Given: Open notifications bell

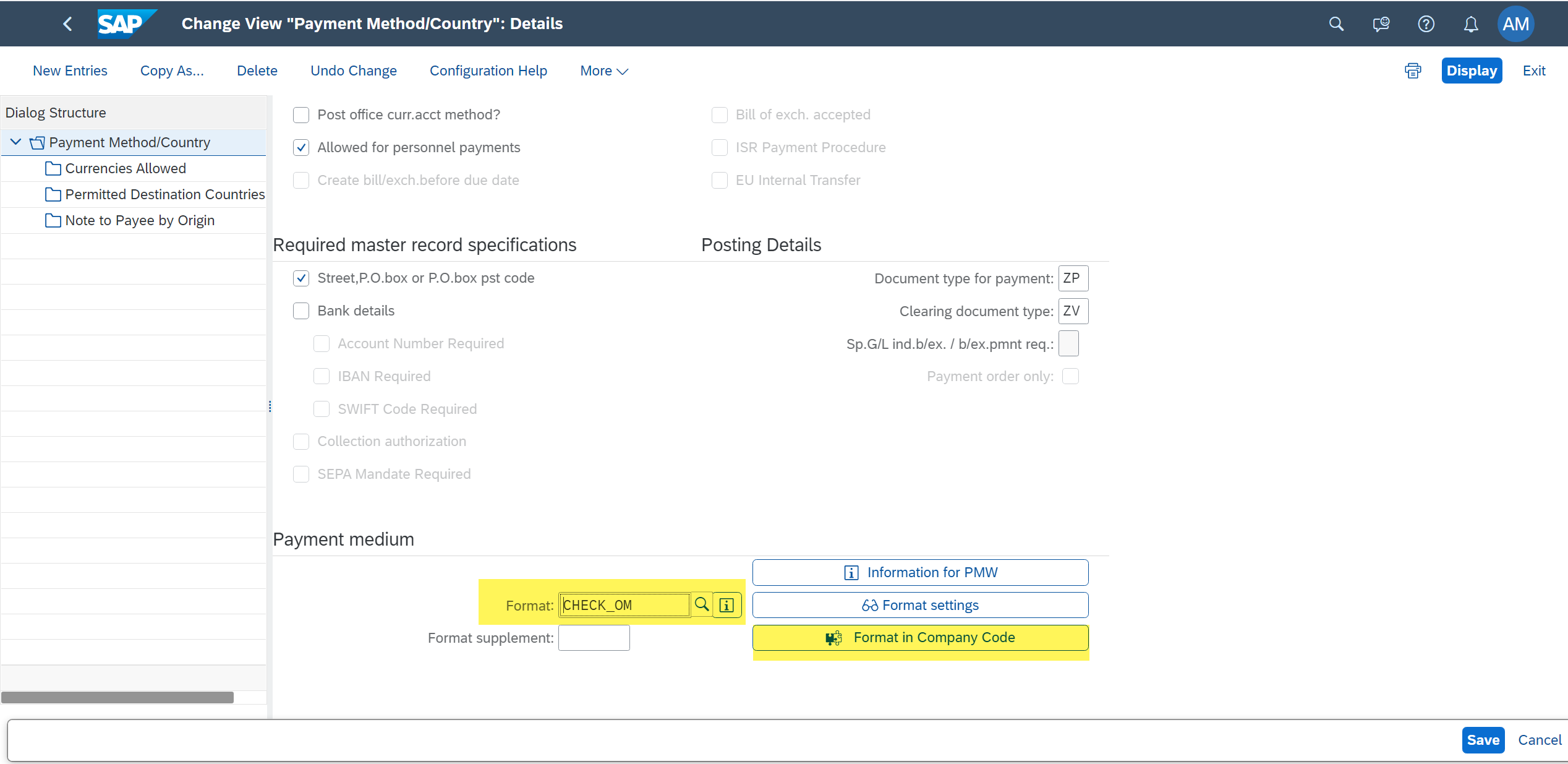Looking at the screenshot, I should pyautogui.click(x=1471, y=24).
